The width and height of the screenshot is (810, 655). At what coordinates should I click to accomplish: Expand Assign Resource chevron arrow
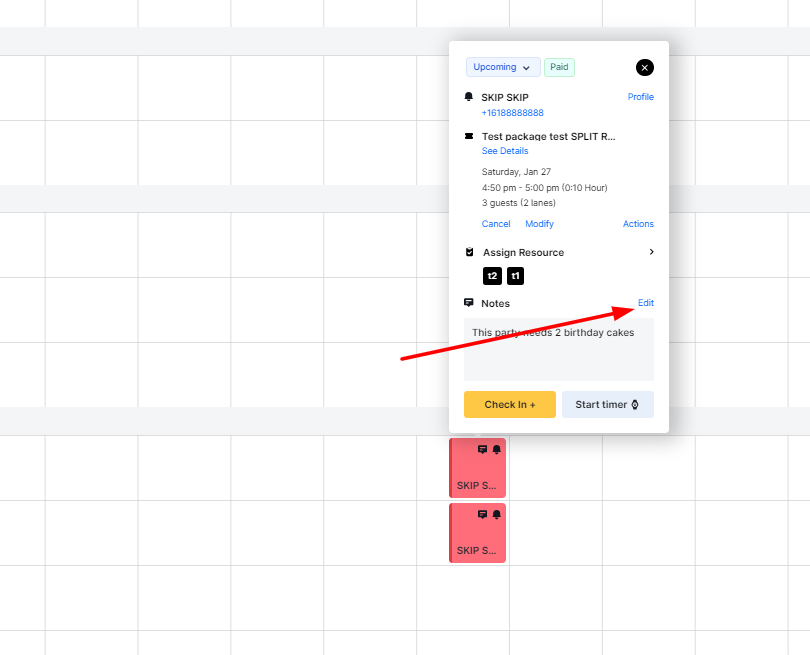(x=651, y=252)
